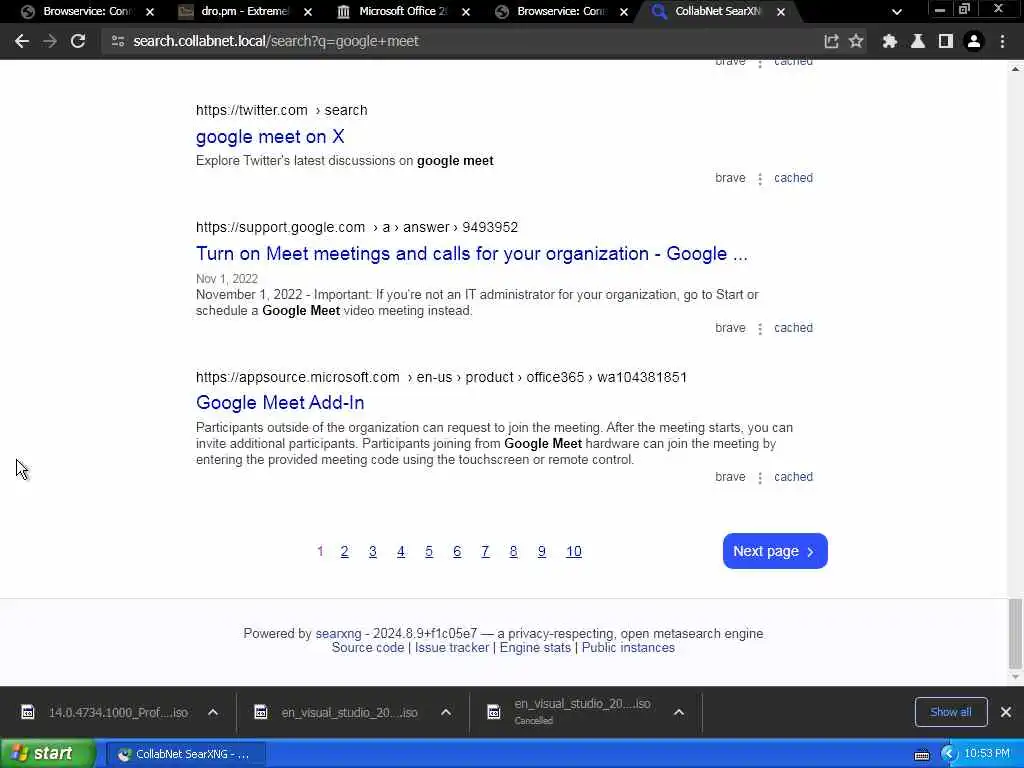Open the 'Google Meet Add-In' result
Screen dimensions: 1024x768
coord(280,402)
